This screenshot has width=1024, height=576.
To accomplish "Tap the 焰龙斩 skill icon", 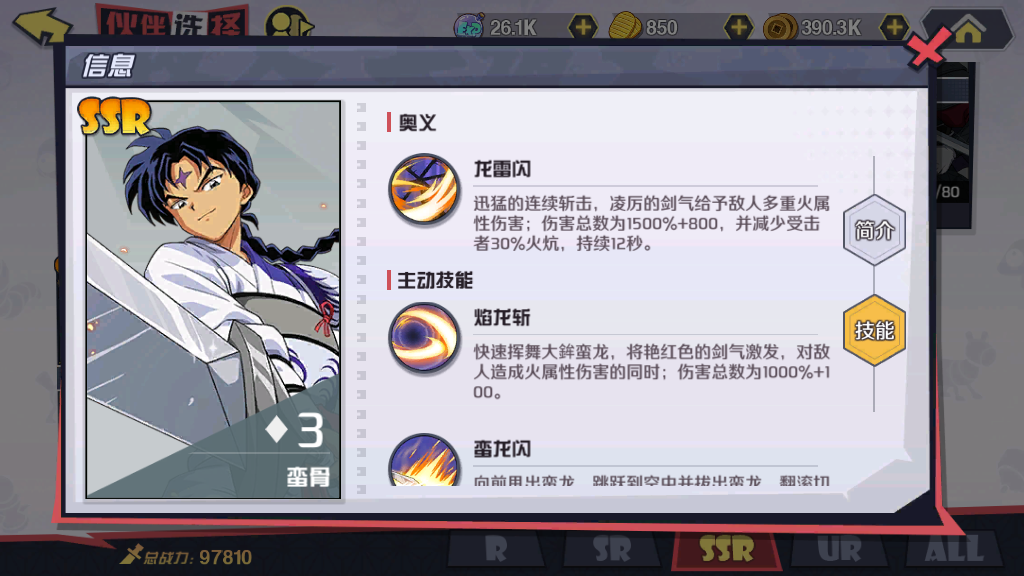I will (x=424, y=338).
